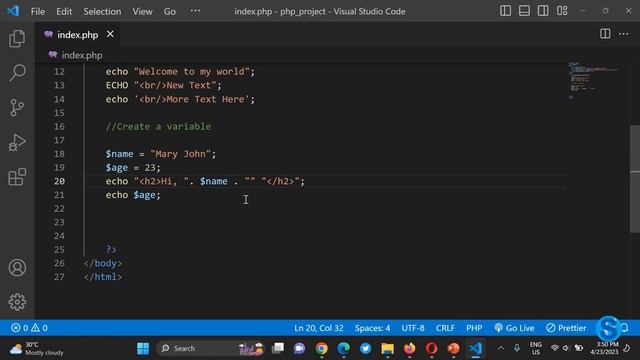Image resolution: width=640 pixels, height=360 pixels.
Task: Click line number 20 in gutter
Action: tap(59, 181)
